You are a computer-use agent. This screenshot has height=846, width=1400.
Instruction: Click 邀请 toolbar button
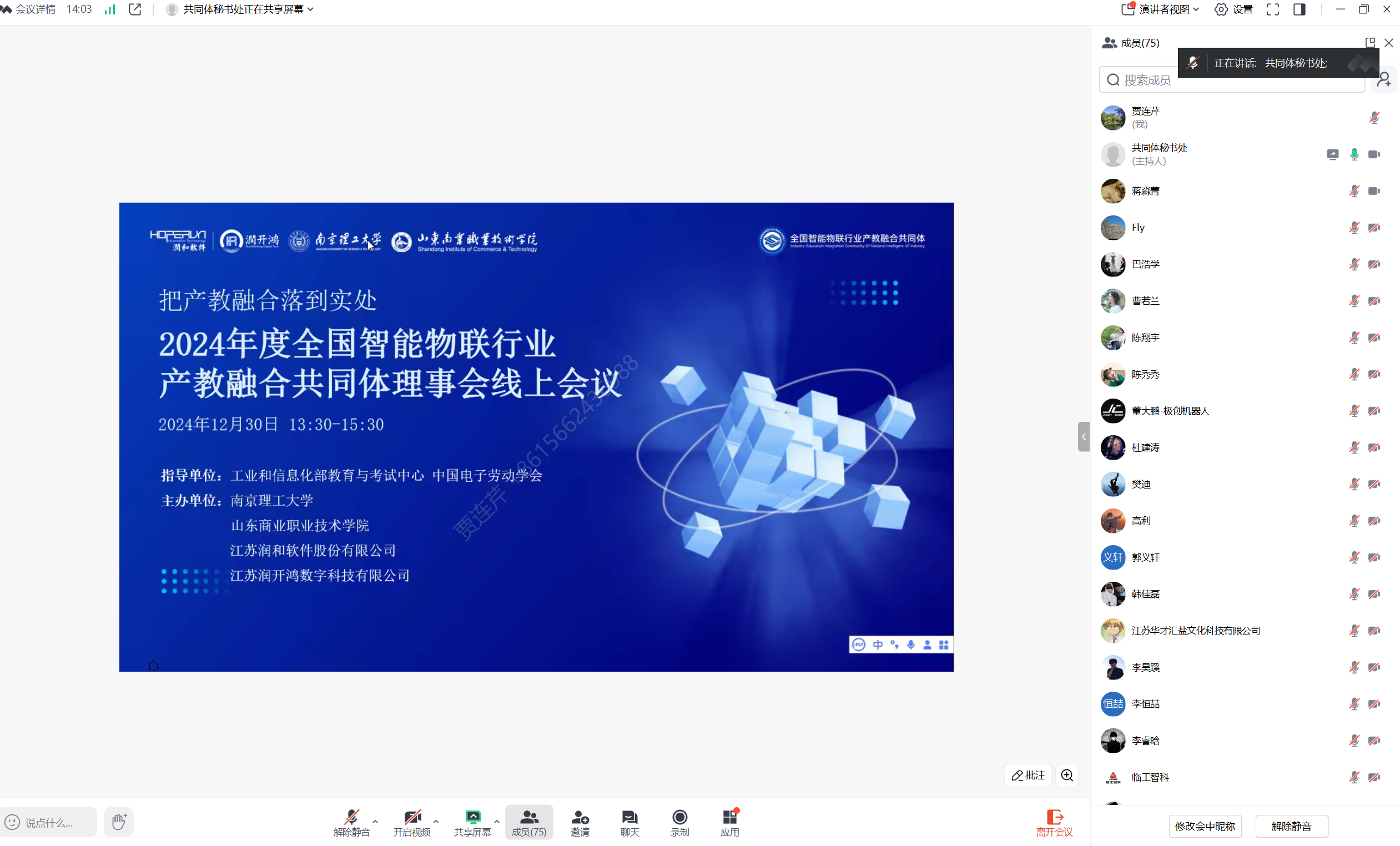[x=580, y=823]
